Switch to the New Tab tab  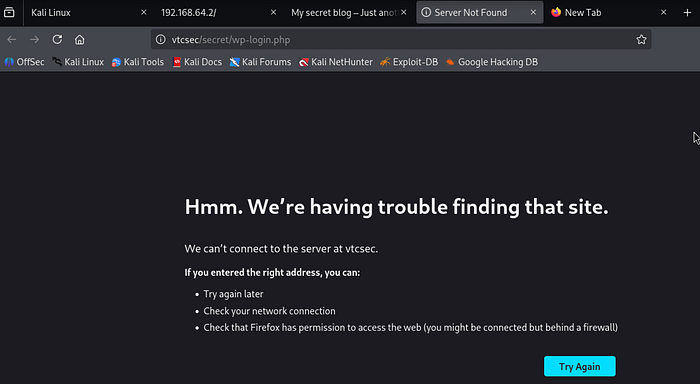pyautogui.click(x=609, y=13)
